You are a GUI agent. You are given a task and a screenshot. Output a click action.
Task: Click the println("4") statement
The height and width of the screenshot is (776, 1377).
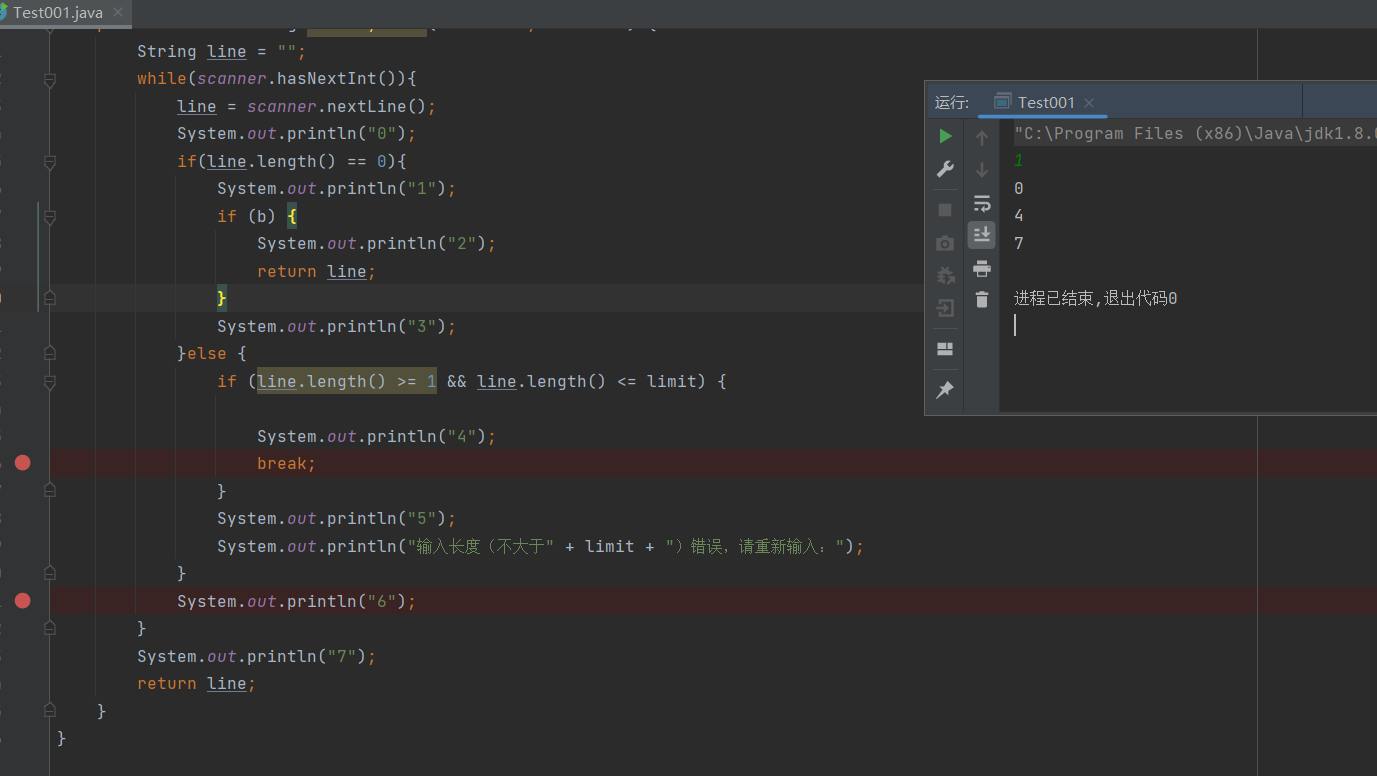376,437
